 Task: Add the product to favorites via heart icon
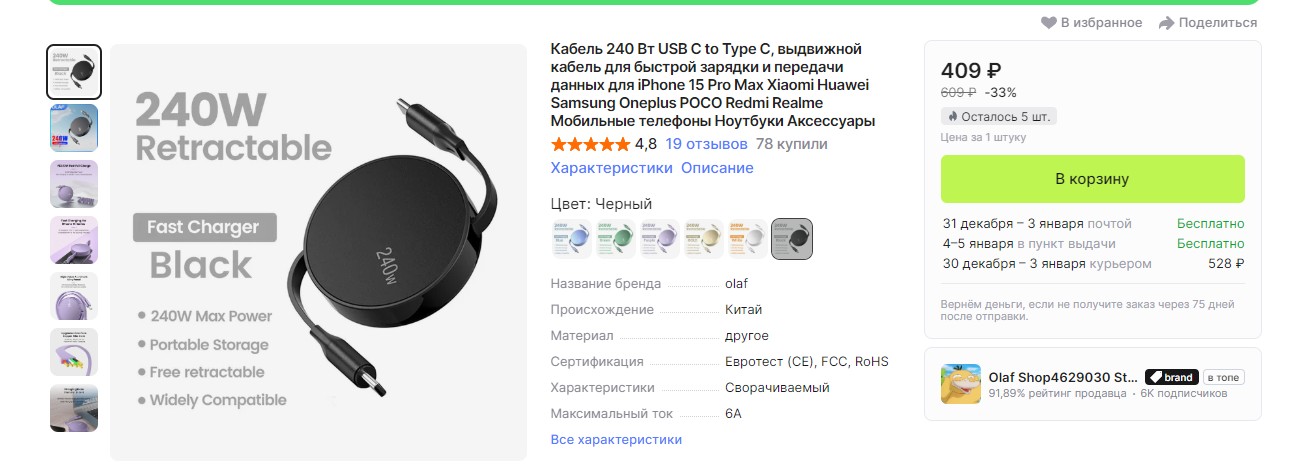(x=1049, y=23)
